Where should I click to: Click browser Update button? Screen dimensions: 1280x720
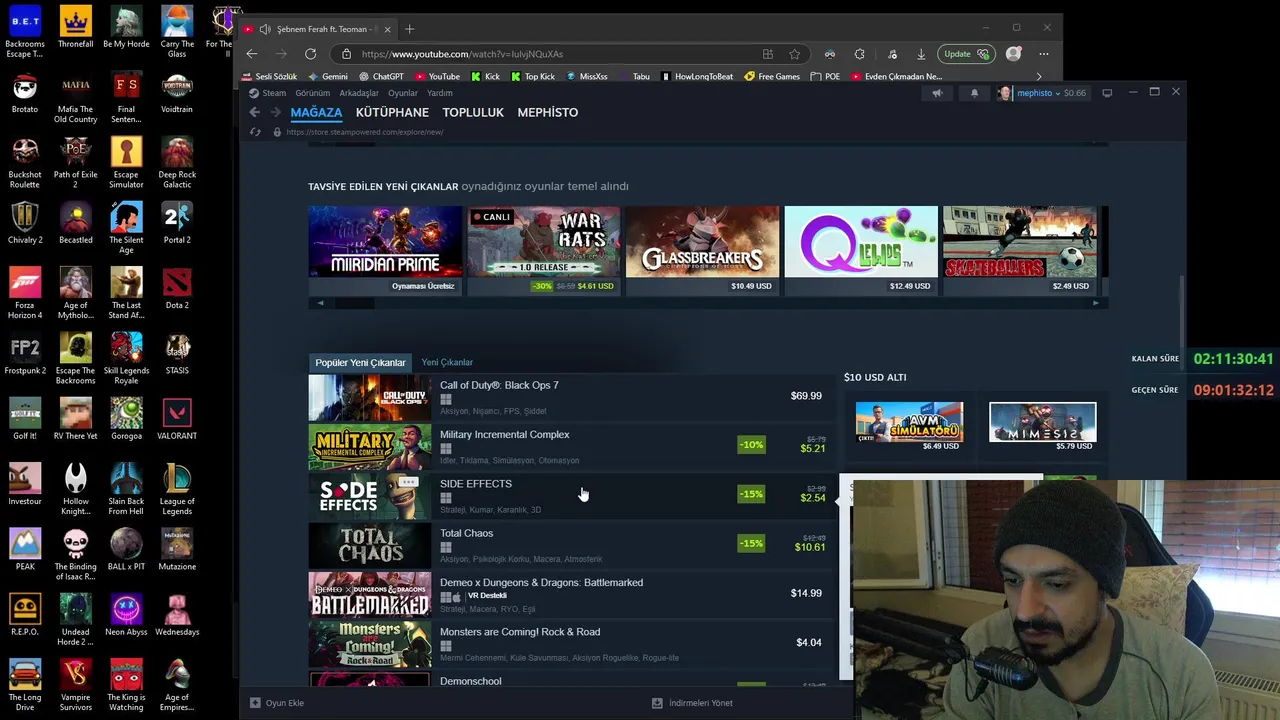coord(964,54)
